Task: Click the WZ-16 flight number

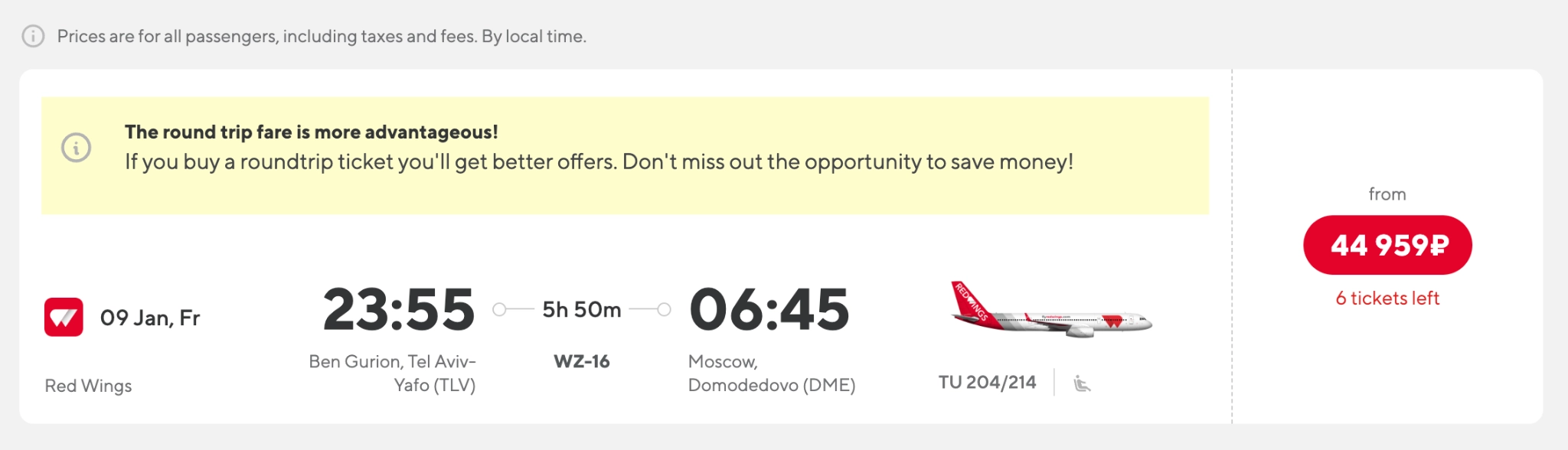Action: click(x=581, y=361)
